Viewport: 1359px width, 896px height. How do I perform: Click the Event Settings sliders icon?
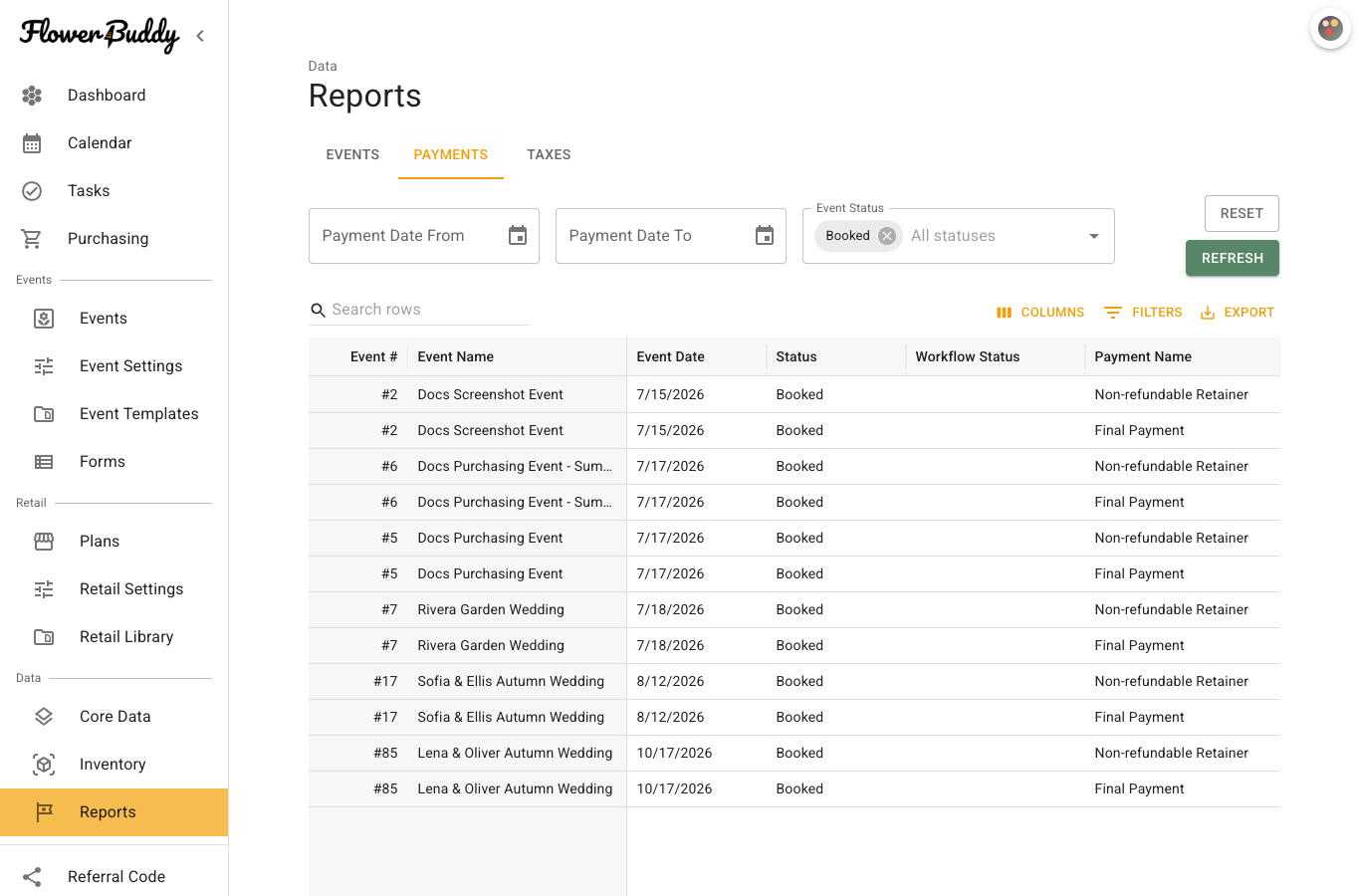44,366
